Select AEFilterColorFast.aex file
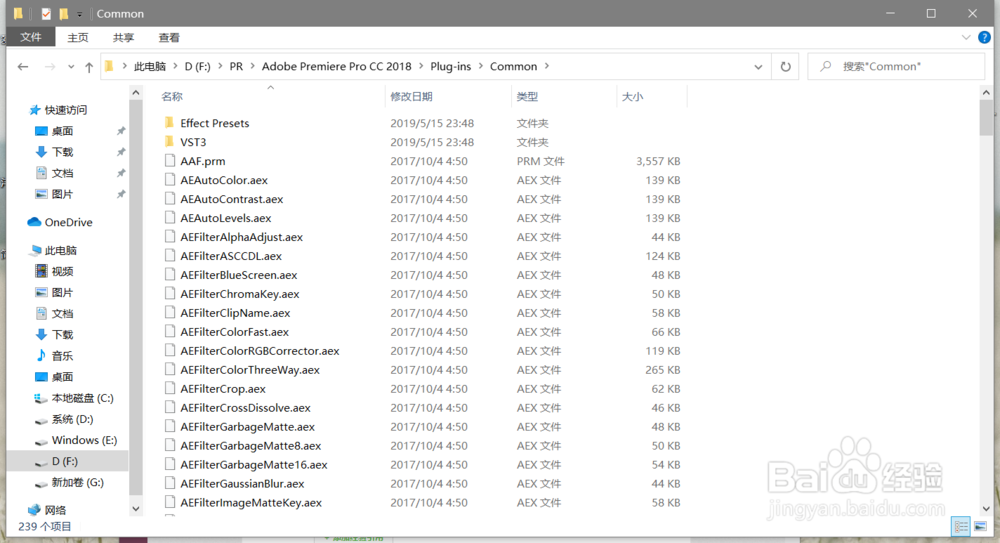Viewport: 1000px width, 543px height. [x=235, y=332]
